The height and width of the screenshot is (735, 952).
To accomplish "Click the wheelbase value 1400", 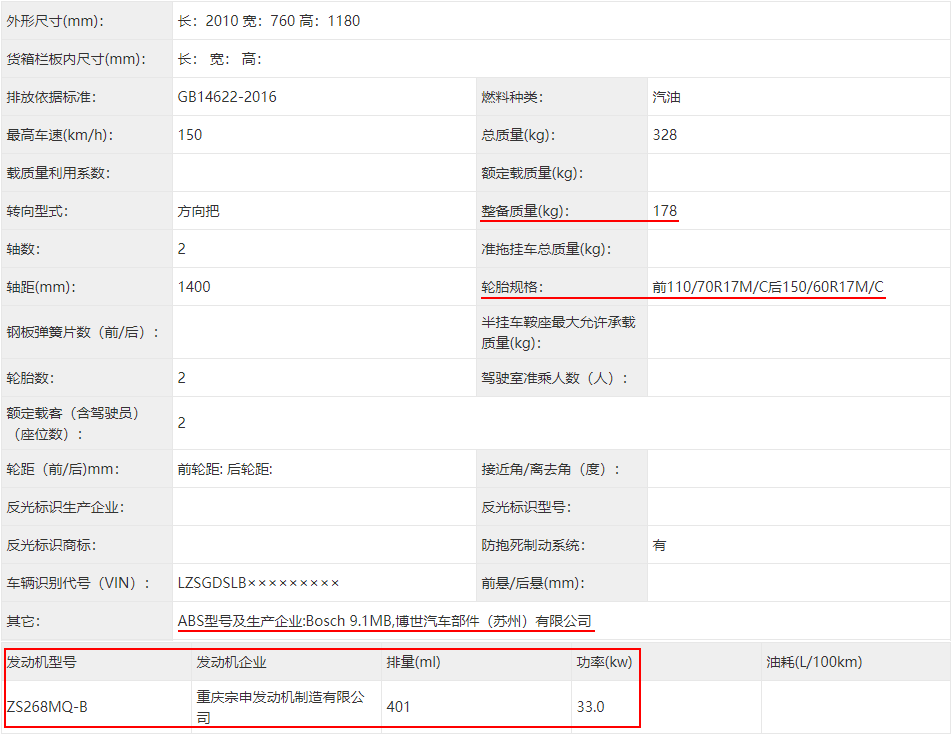I will click(194, 287).
